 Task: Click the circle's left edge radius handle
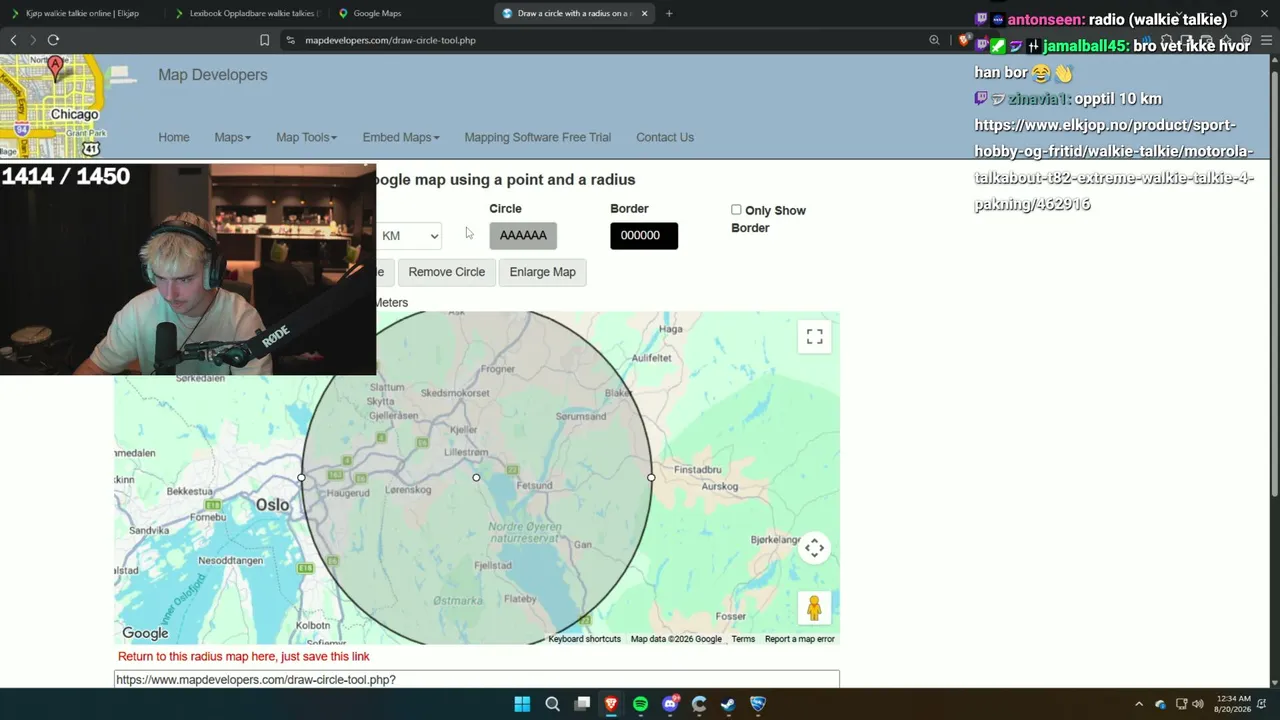(301, 478)
